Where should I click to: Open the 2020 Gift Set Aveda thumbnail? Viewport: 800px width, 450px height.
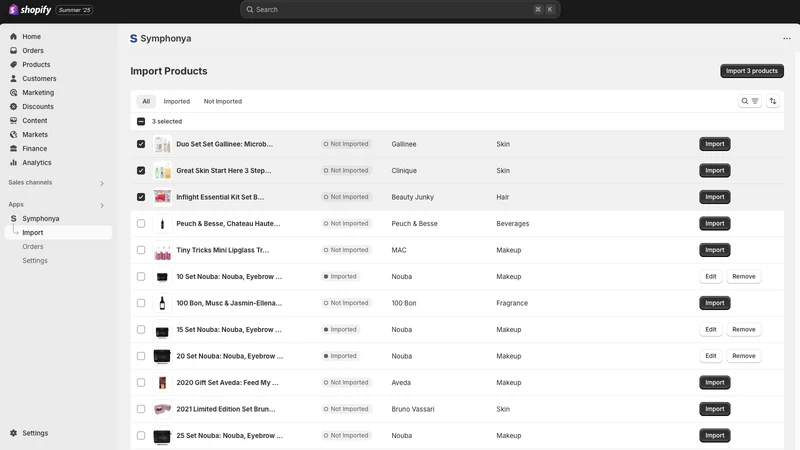tap(162, 383)
